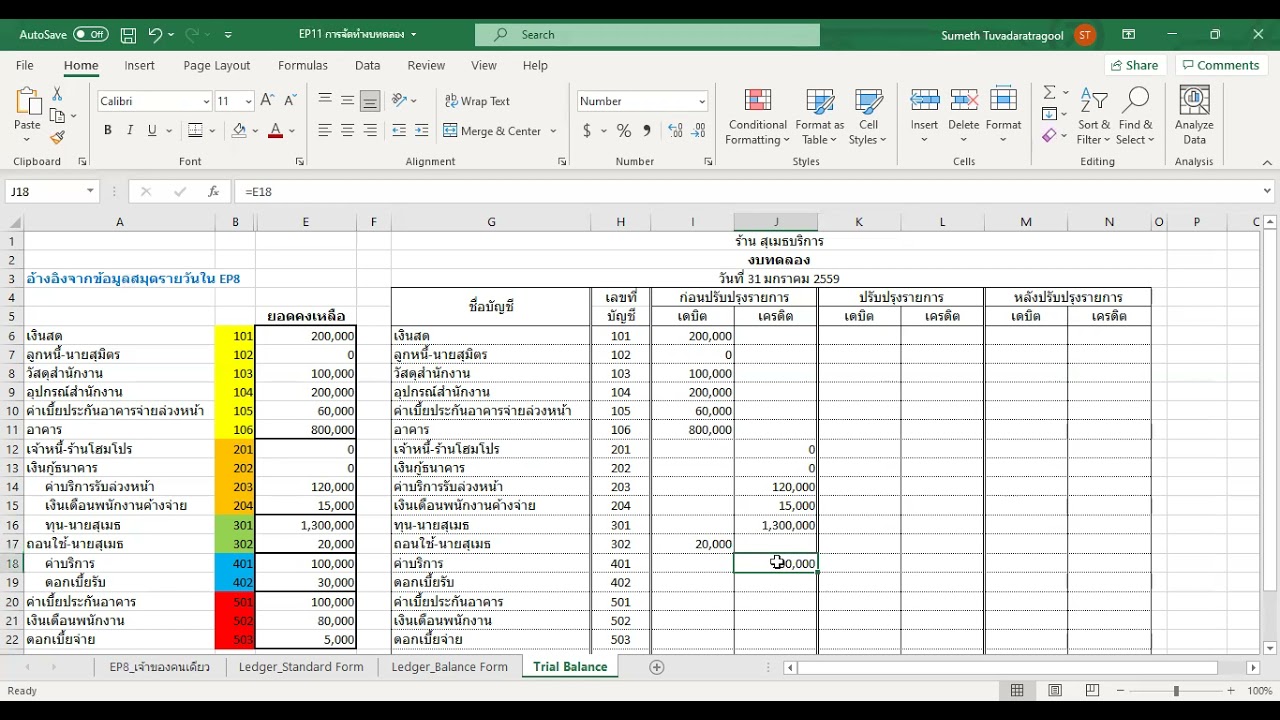1280x720 pixels.
Task: Switch to Page Break Preview in status bar
Action: tap(1092, 691)
